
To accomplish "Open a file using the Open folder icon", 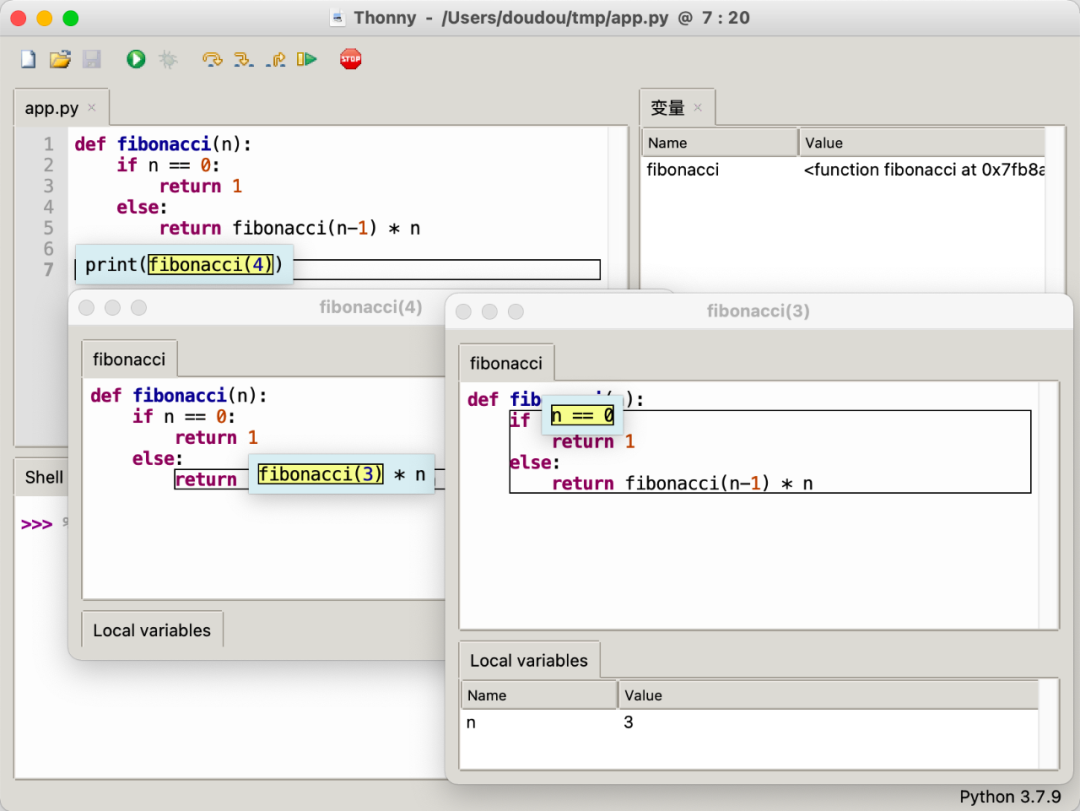I will pos(60,59).
